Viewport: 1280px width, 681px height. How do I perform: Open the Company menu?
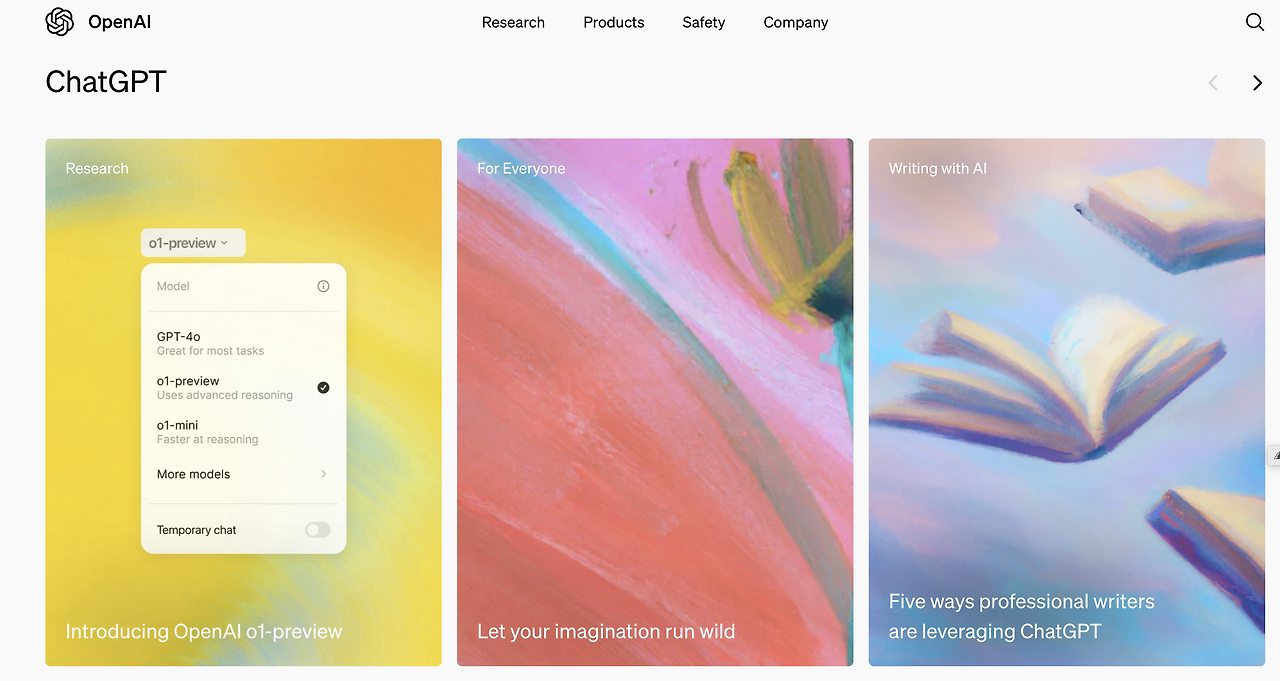[x=796, y=22]
